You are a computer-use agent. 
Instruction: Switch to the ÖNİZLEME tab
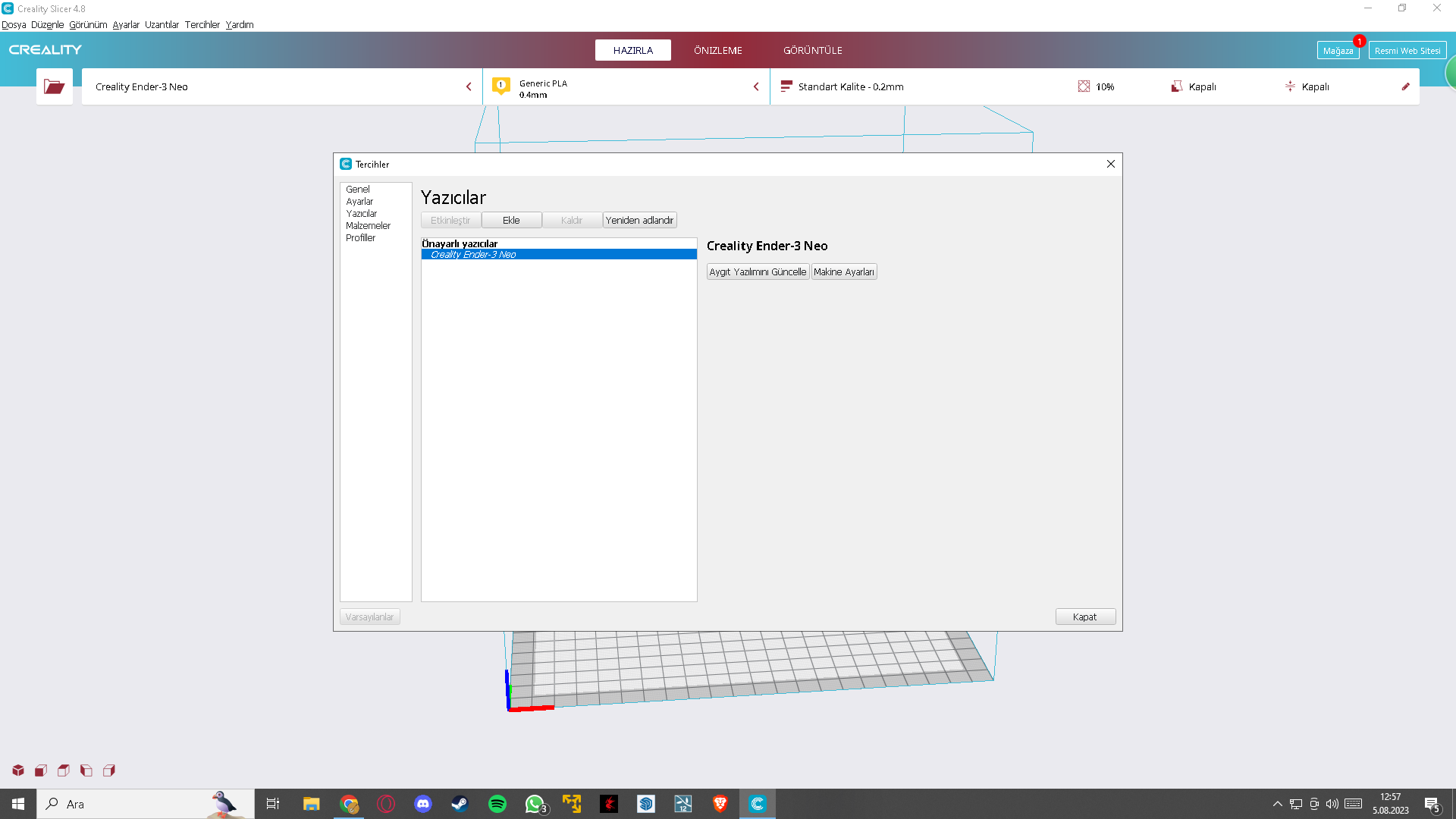point(717,50)
